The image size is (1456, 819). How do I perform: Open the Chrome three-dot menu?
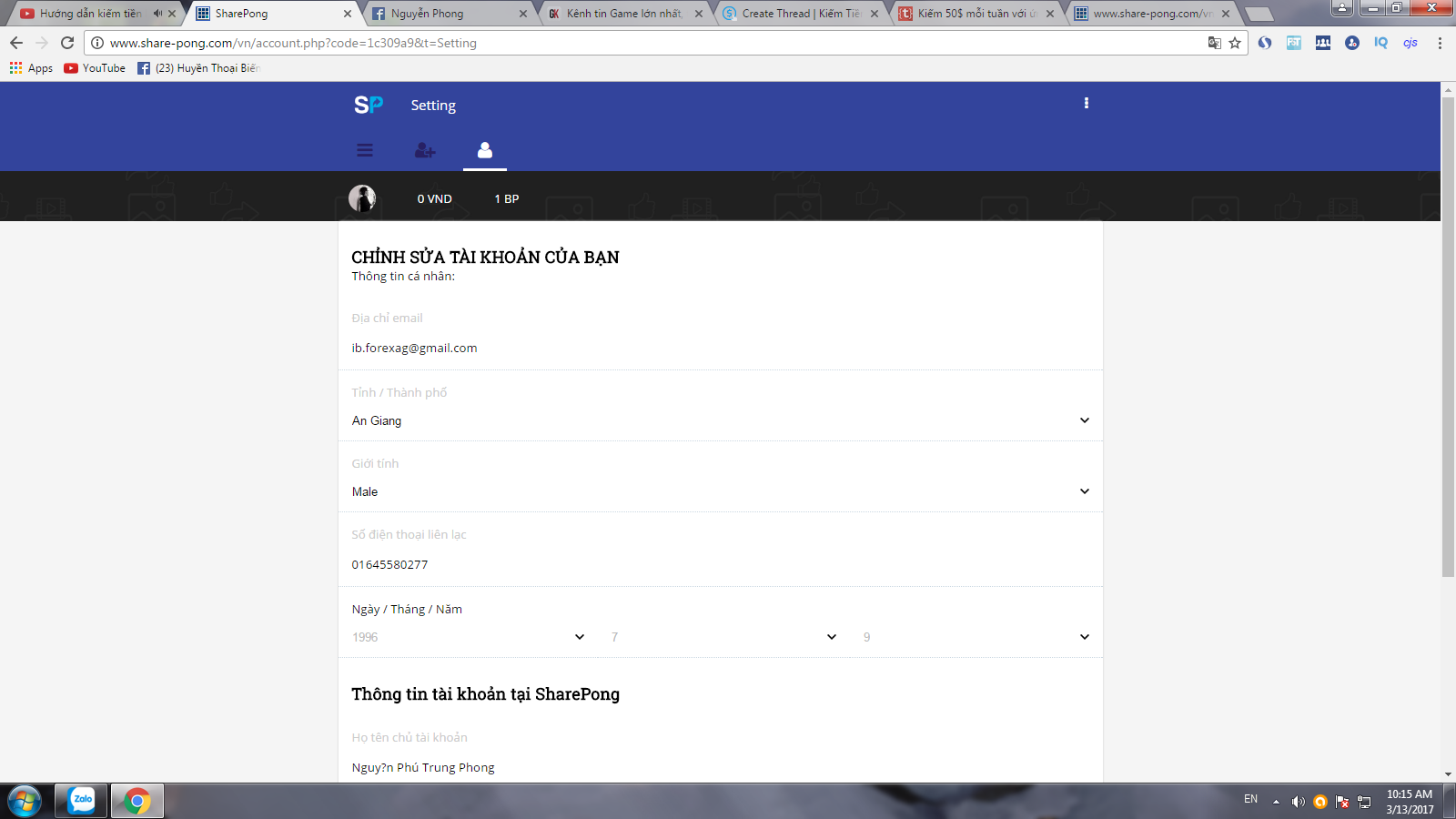(x=1440, y=43)
